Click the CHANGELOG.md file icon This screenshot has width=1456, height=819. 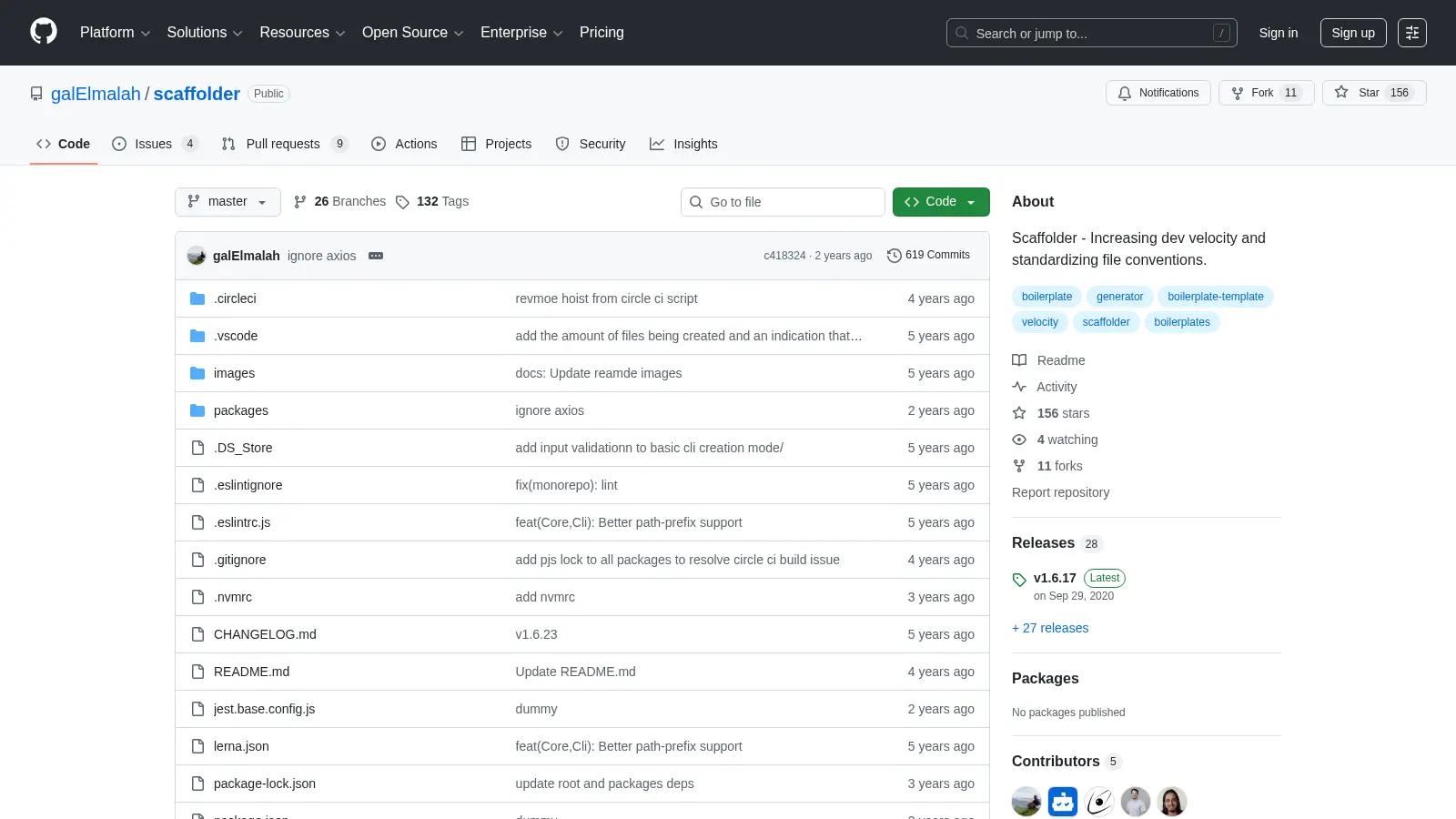(x=197, y=634)
